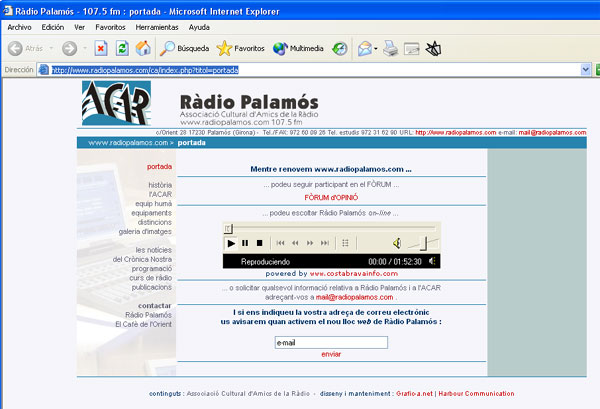This screenshot has height=409, width=600.
Task: Play the media player stream
Action: pos(231,243)
